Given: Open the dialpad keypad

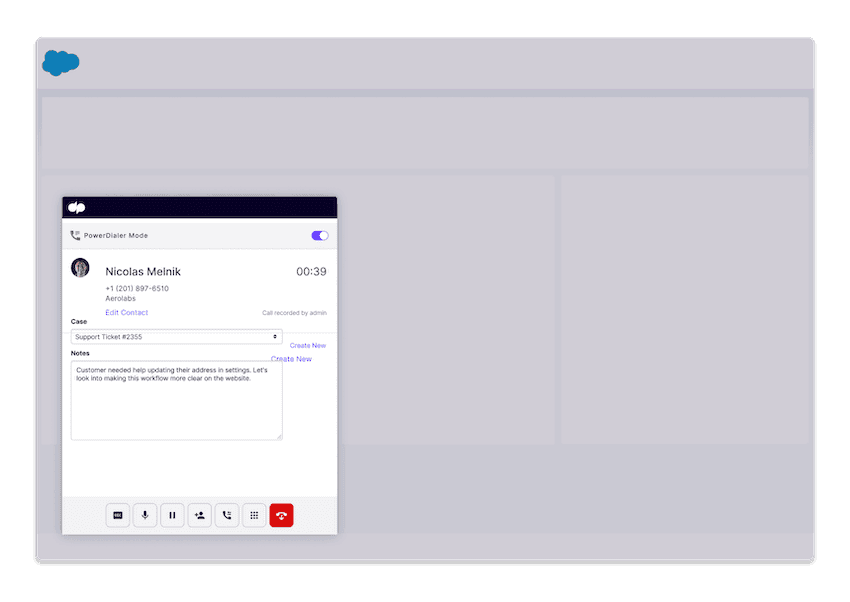Looking at the screenshot, I should click(x=253, y=515).
